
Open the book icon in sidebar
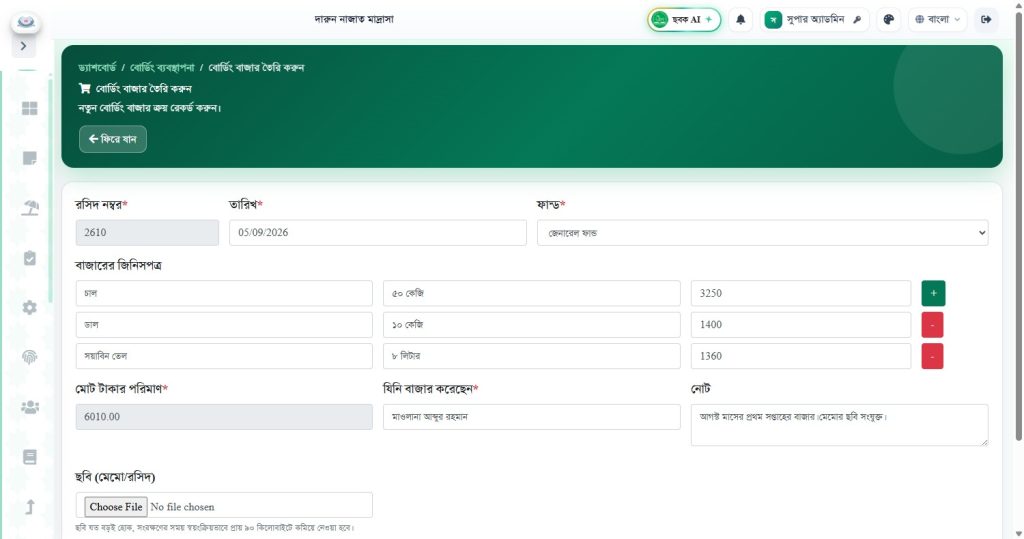pyautogui.click(x=29, y=457)
